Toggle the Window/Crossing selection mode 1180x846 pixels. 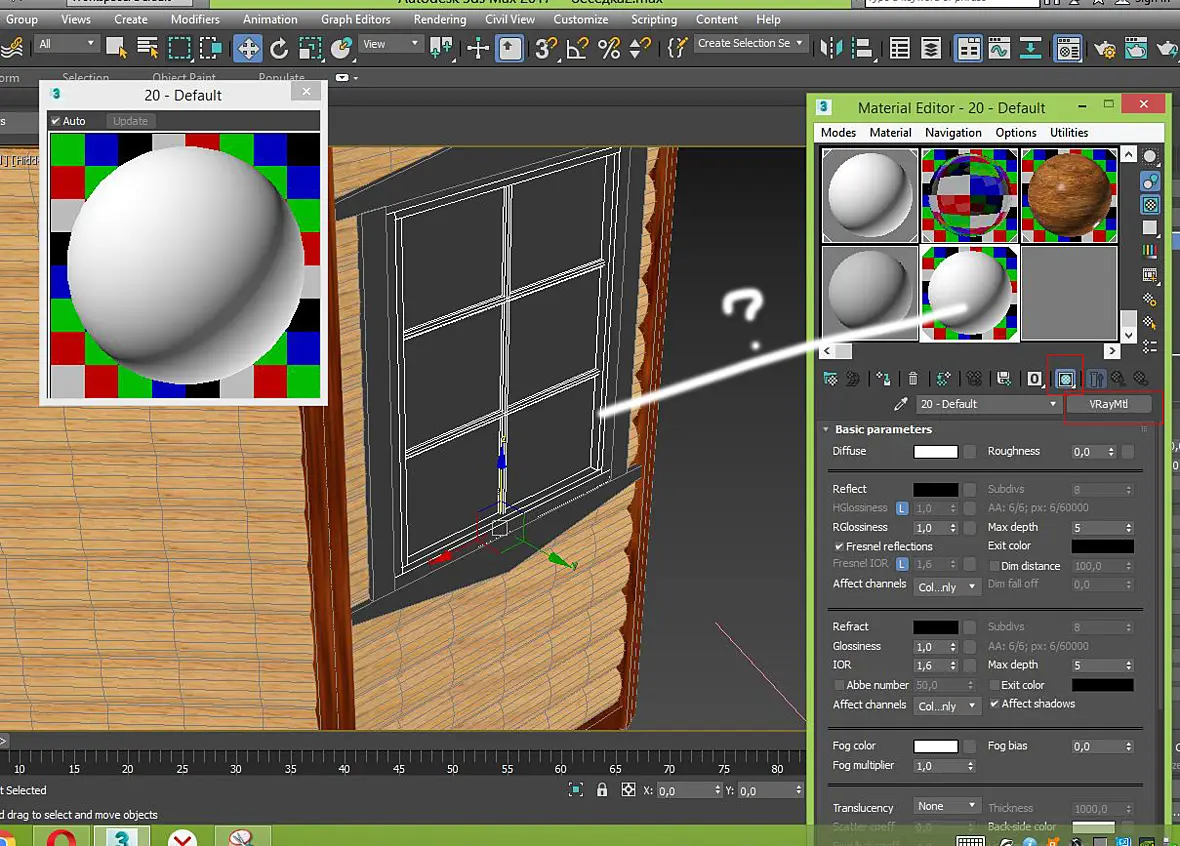[210, 48]
